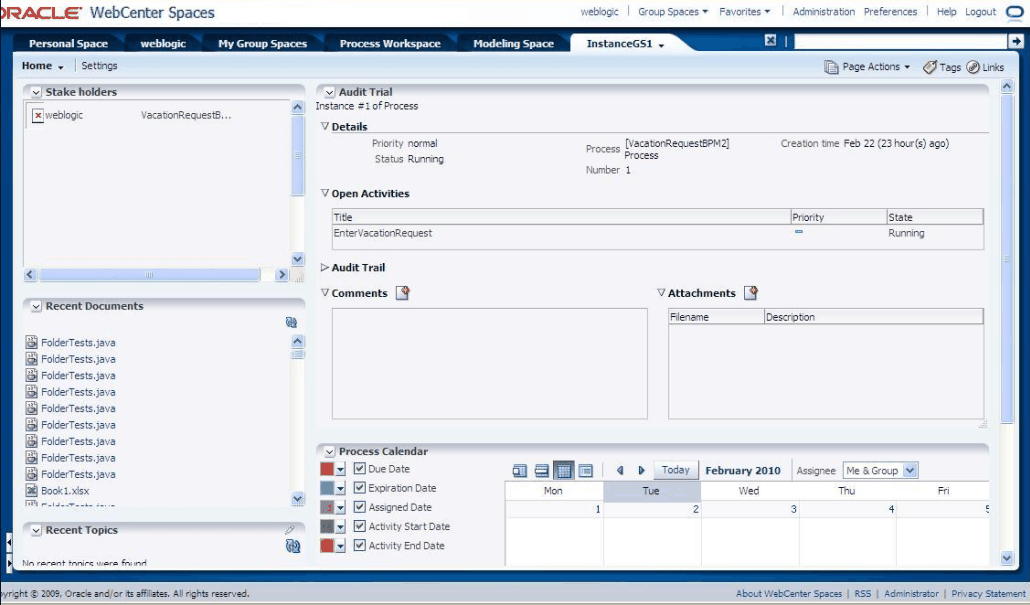The image size is (1030, 605).
Task: Switch to the weblogic tab
Action: coord(163,43)
